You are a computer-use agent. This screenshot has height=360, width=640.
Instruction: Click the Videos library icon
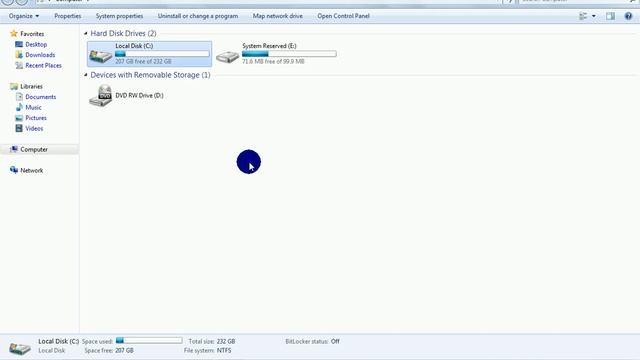19,129
